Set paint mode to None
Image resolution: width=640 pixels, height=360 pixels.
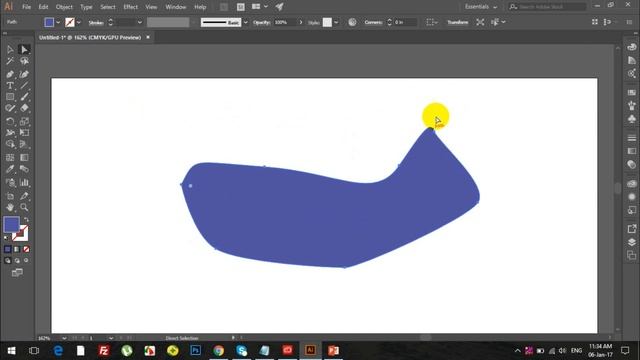[26, 249]
